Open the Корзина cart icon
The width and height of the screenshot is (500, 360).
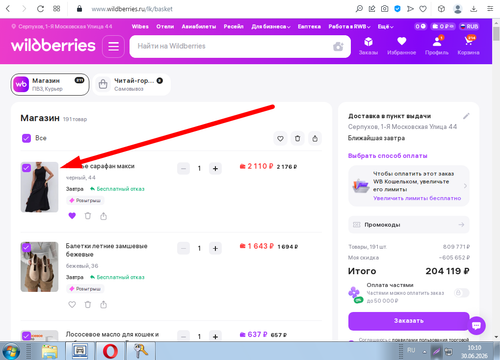[468, 46]
